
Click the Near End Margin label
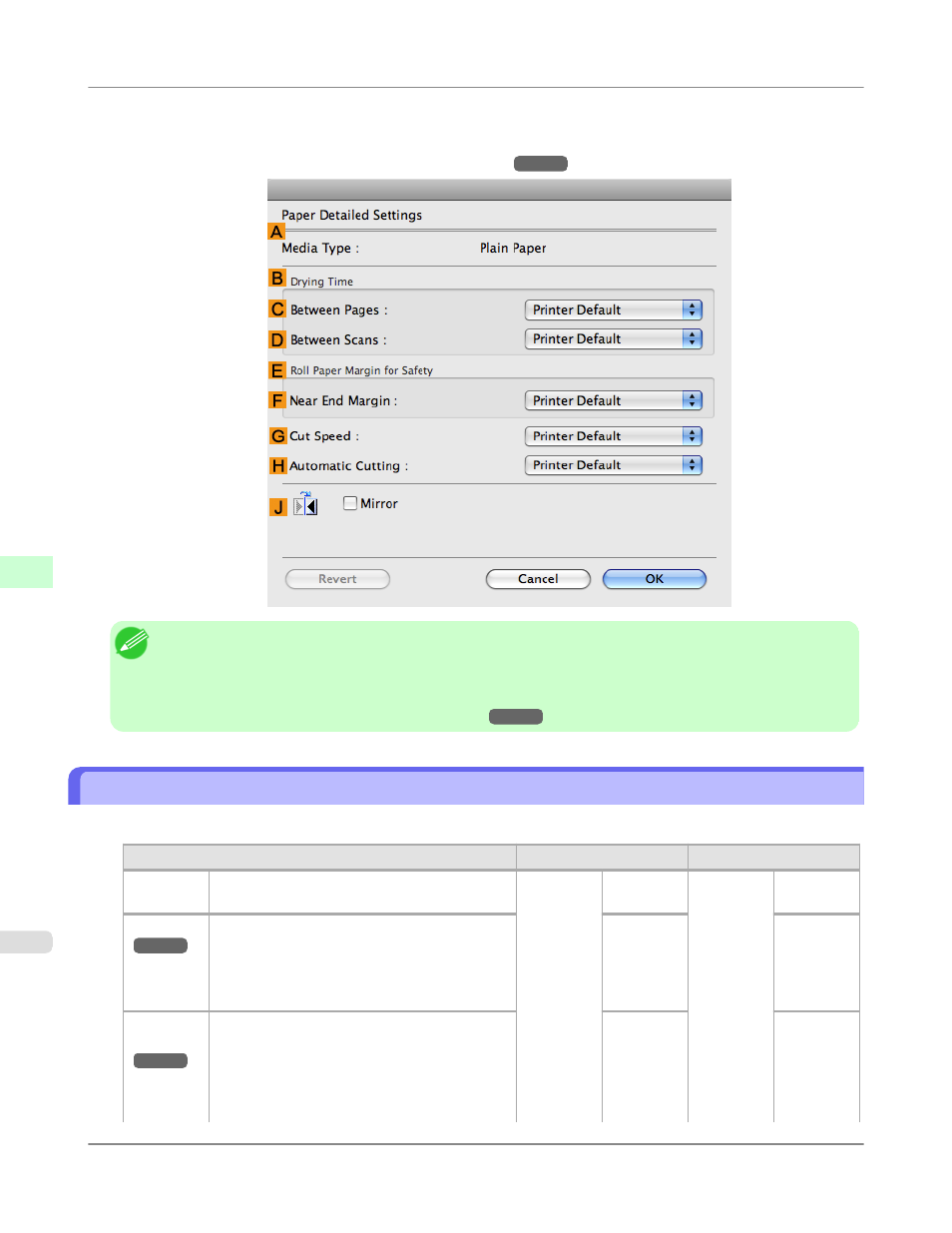click(343, 400)
